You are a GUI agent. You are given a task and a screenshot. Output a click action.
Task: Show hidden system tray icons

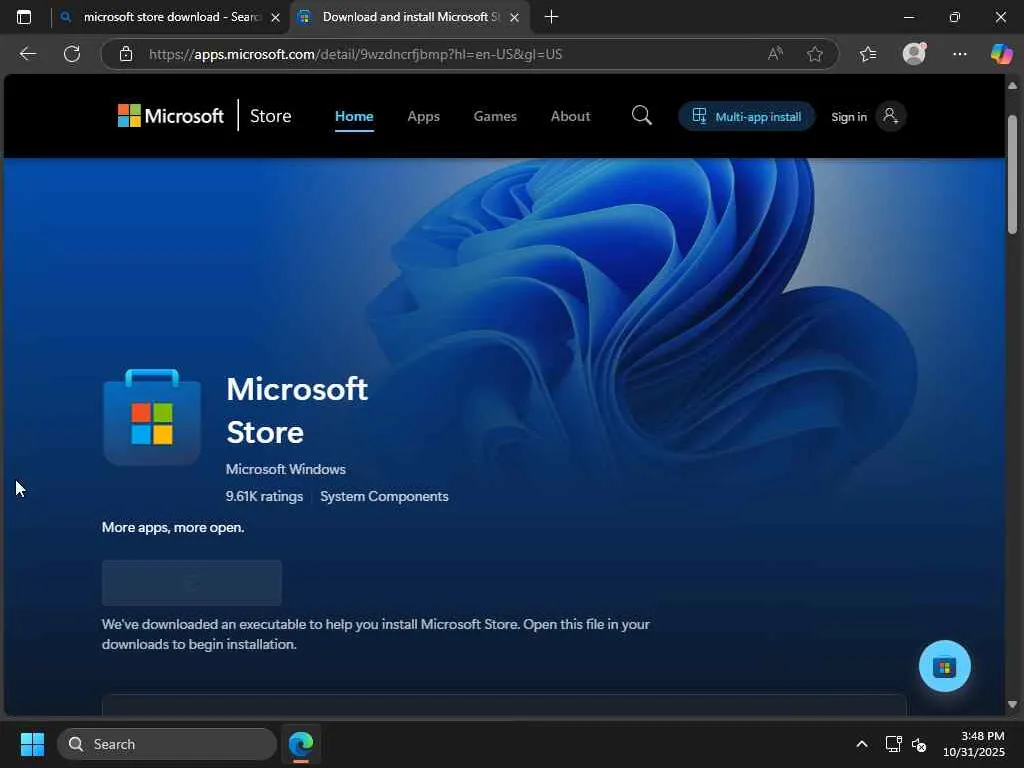[x=862, y=744]
